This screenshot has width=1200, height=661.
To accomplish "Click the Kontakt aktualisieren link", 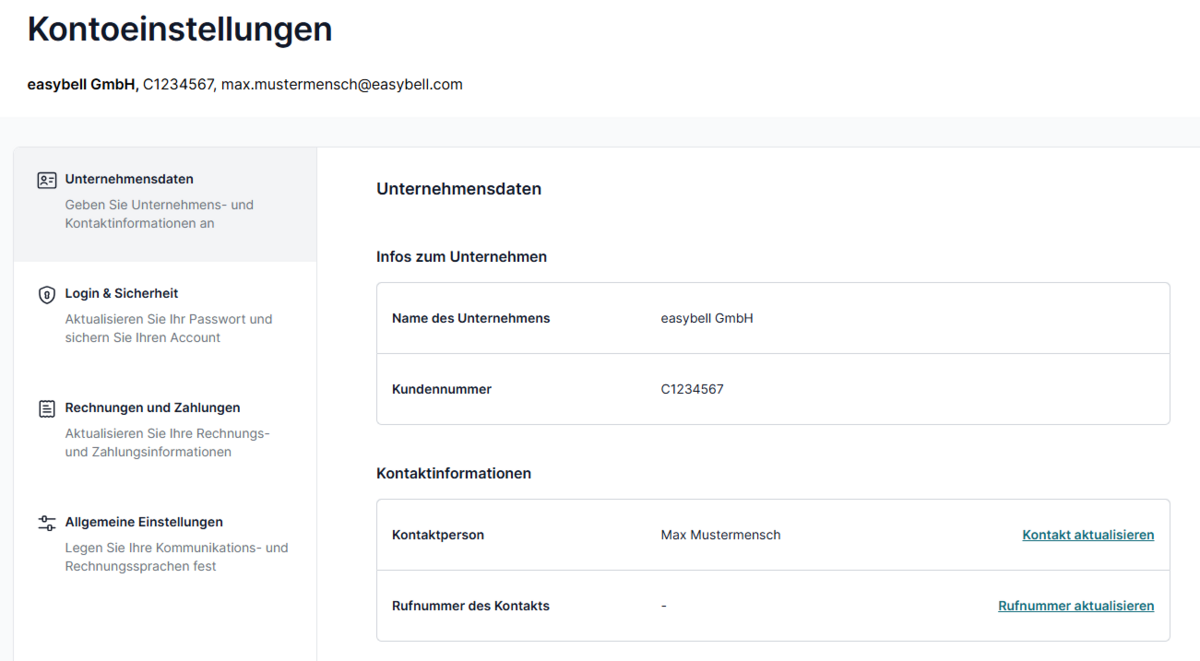I will [1087, 535].
